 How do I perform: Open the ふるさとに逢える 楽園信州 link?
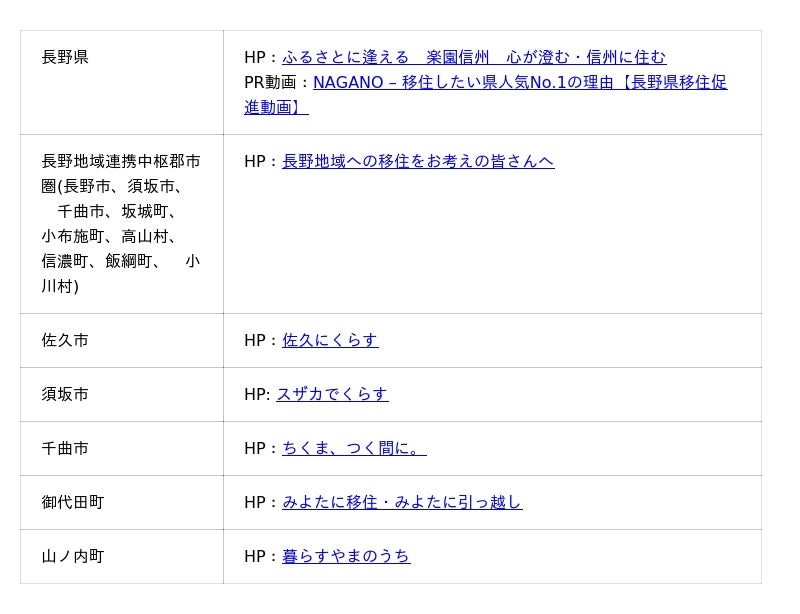pos(473,57)
